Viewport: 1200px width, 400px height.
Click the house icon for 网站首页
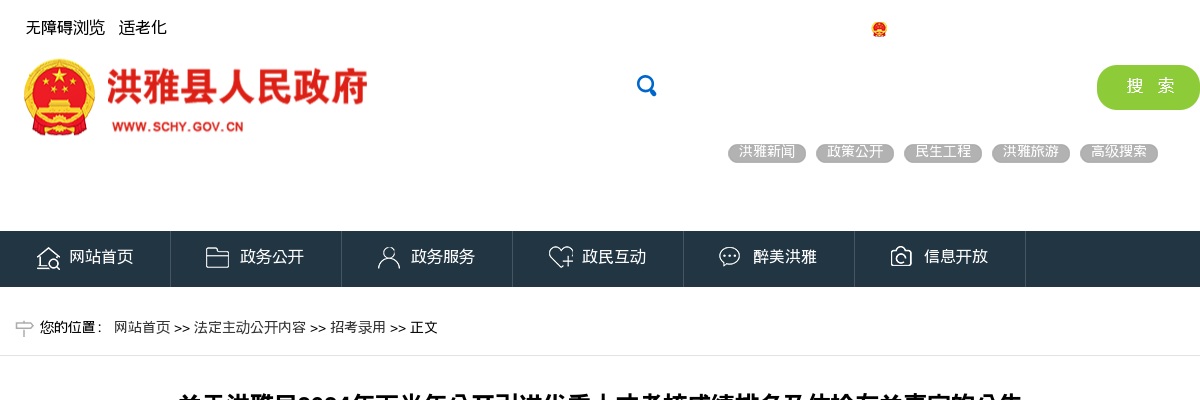[x=48, y=258]
